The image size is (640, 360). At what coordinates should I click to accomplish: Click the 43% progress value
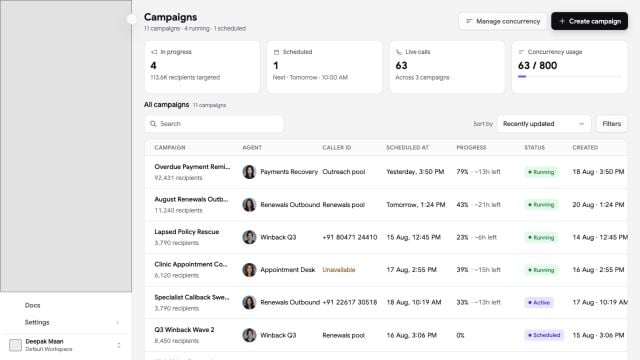pyautogui.click(x=462, y=204)
